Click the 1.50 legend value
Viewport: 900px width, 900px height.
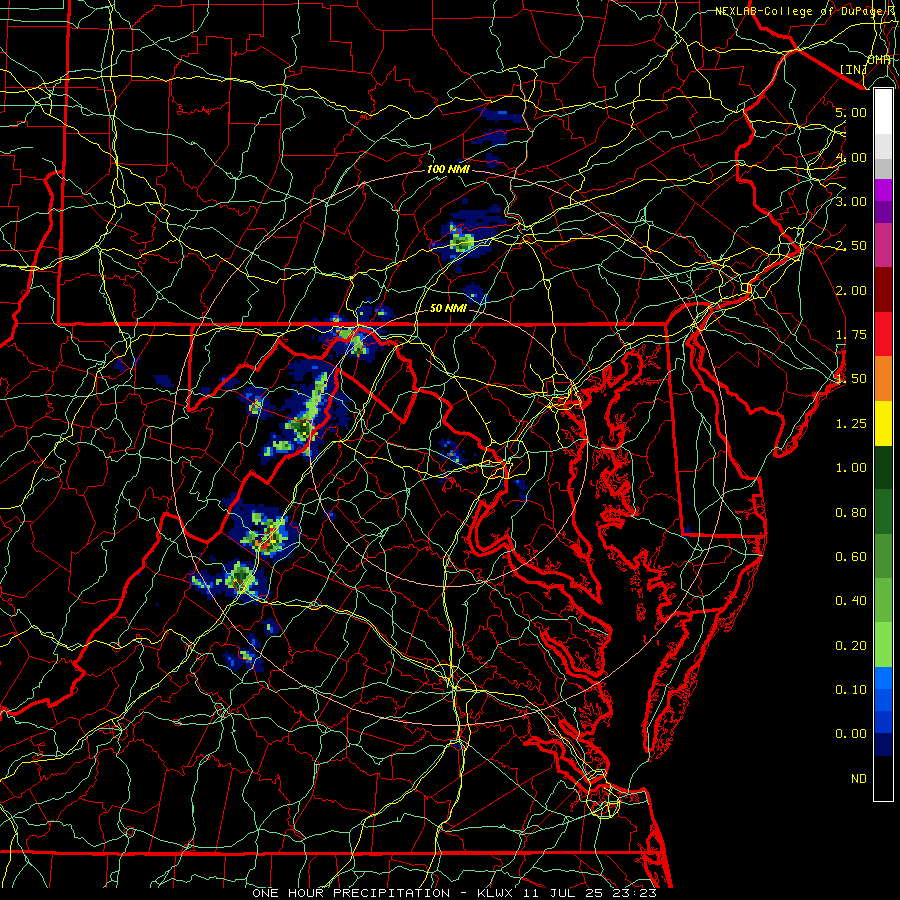851,379
